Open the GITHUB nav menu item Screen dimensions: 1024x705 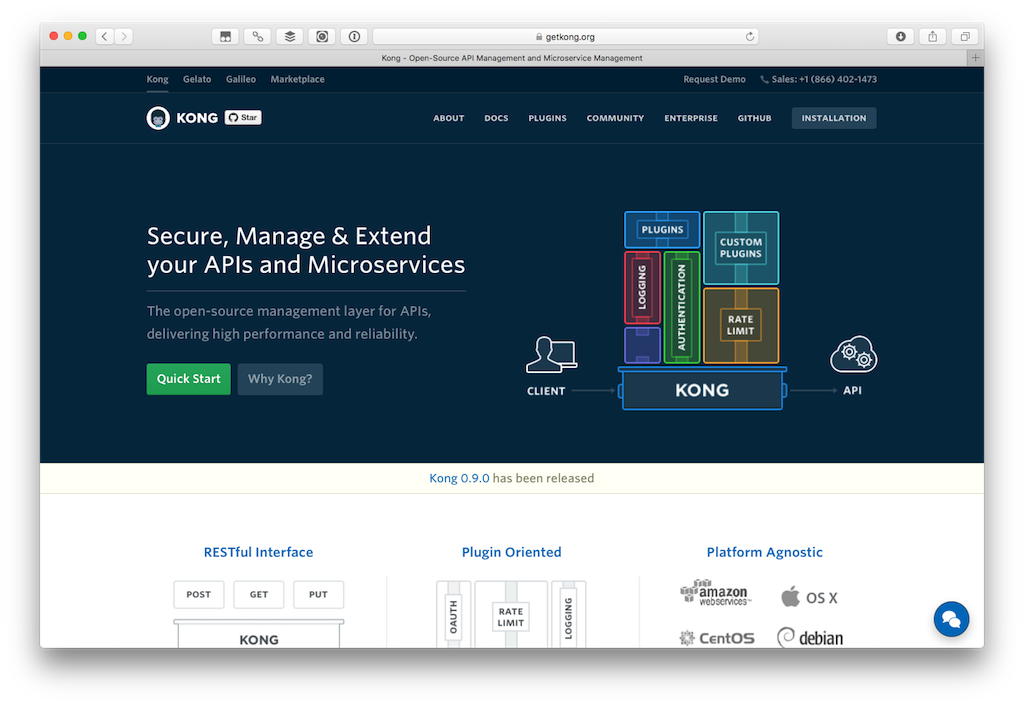tap(754, 118)
